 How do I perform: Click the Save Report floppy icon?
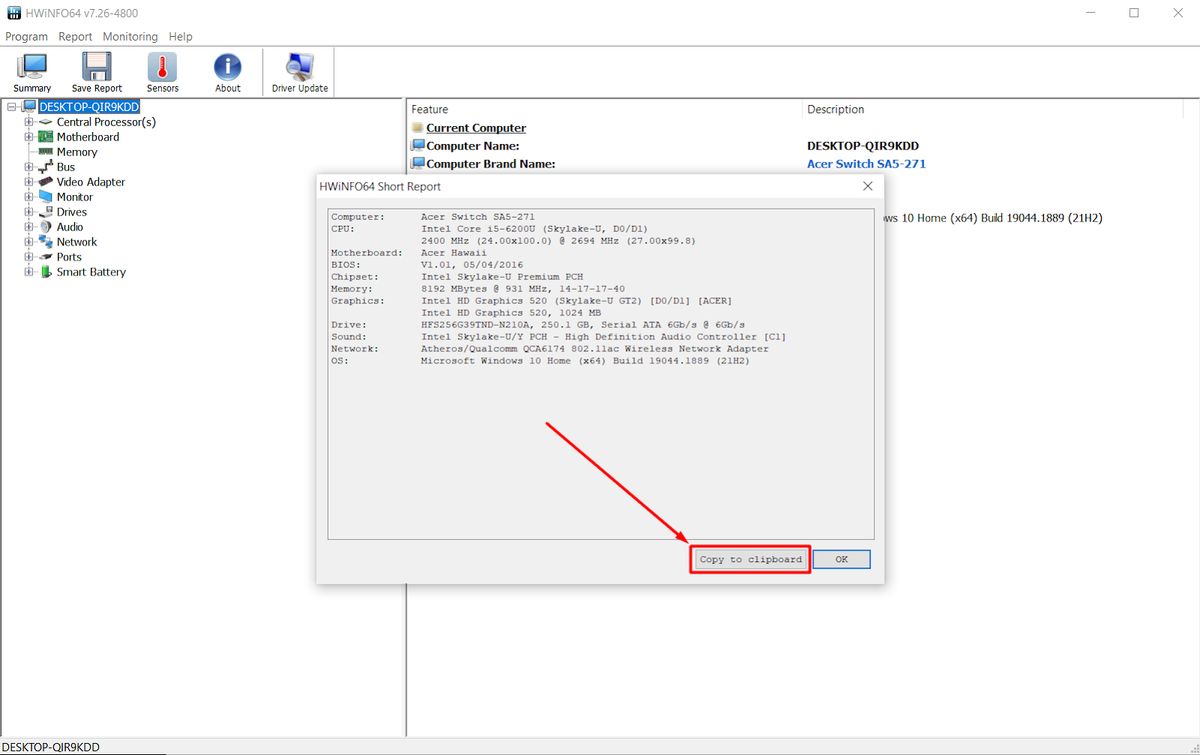(97, 72)
